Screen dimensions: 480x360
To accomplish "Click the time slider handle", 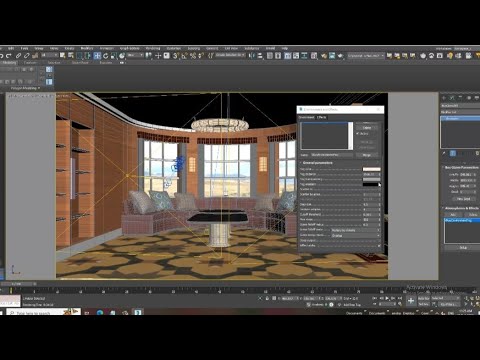I will (17, 284).
